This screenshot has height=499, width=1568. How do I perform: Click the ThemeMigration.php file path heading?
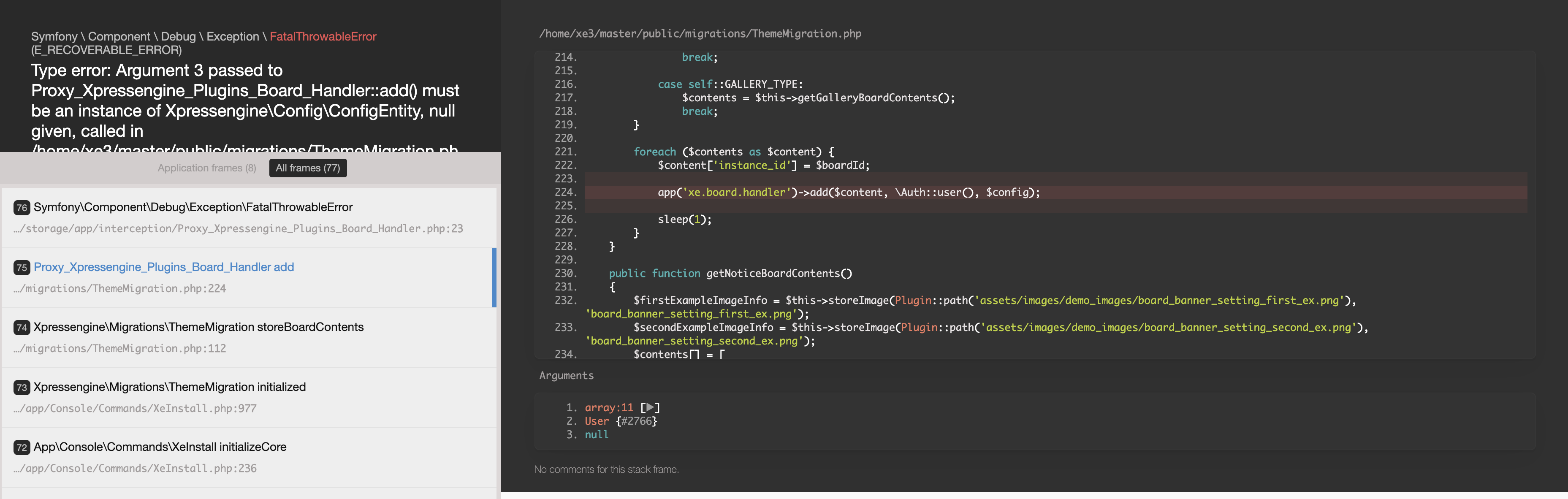tap(700, 33)
